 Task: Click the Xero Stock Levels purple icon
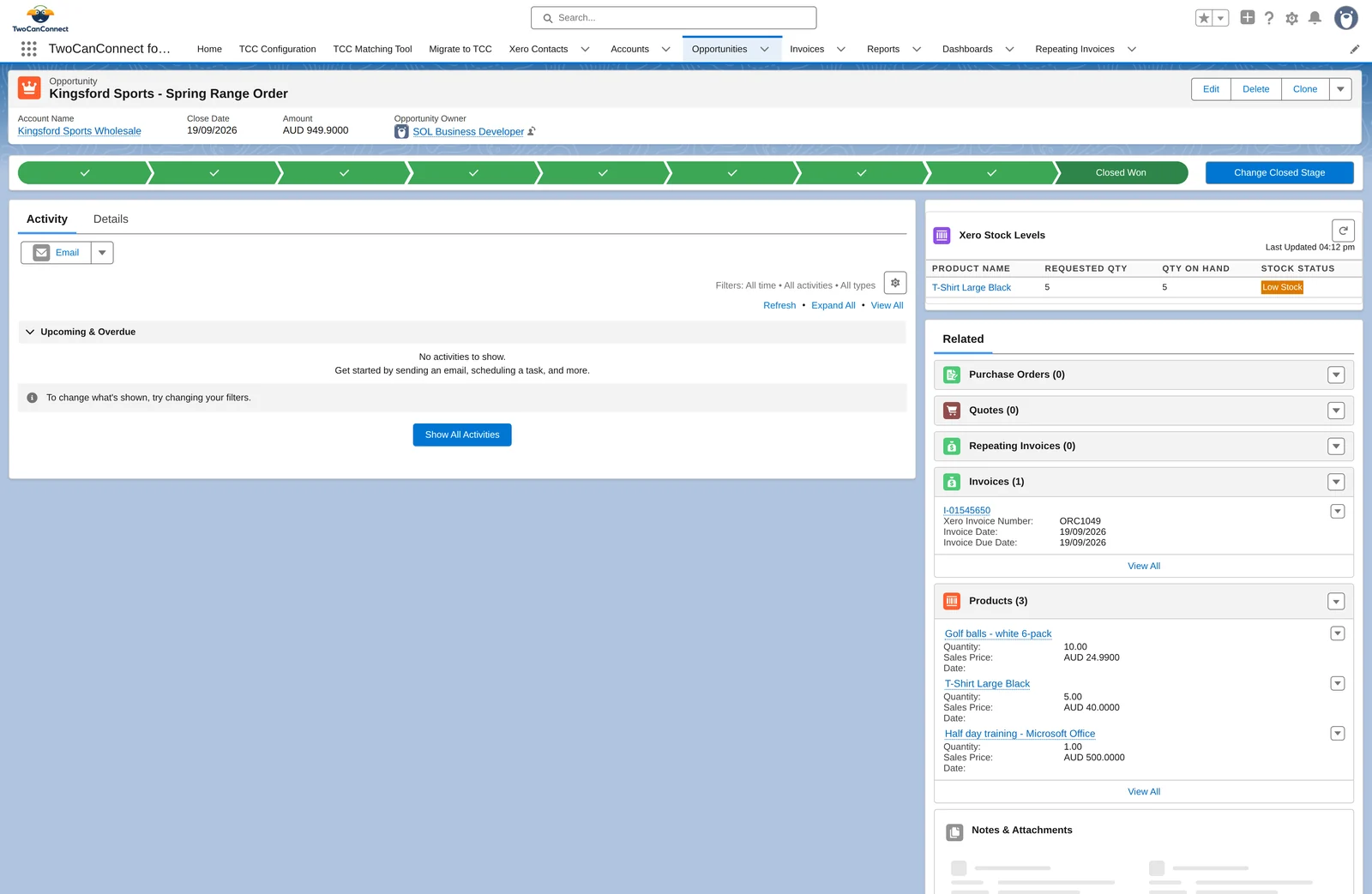(x=942, y=235)
